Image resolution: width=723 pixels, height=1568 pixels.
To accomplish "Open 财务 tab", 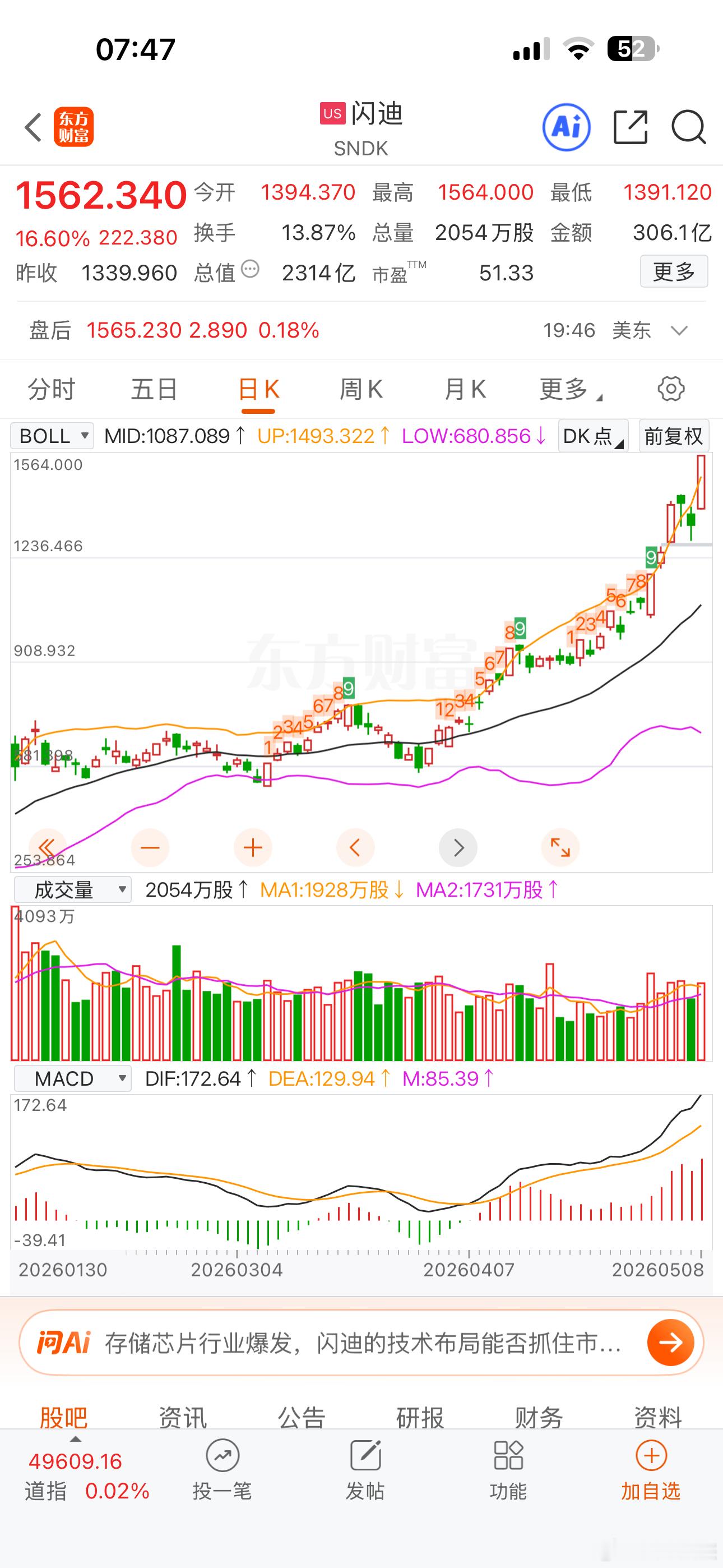I will click(539, 1417).
